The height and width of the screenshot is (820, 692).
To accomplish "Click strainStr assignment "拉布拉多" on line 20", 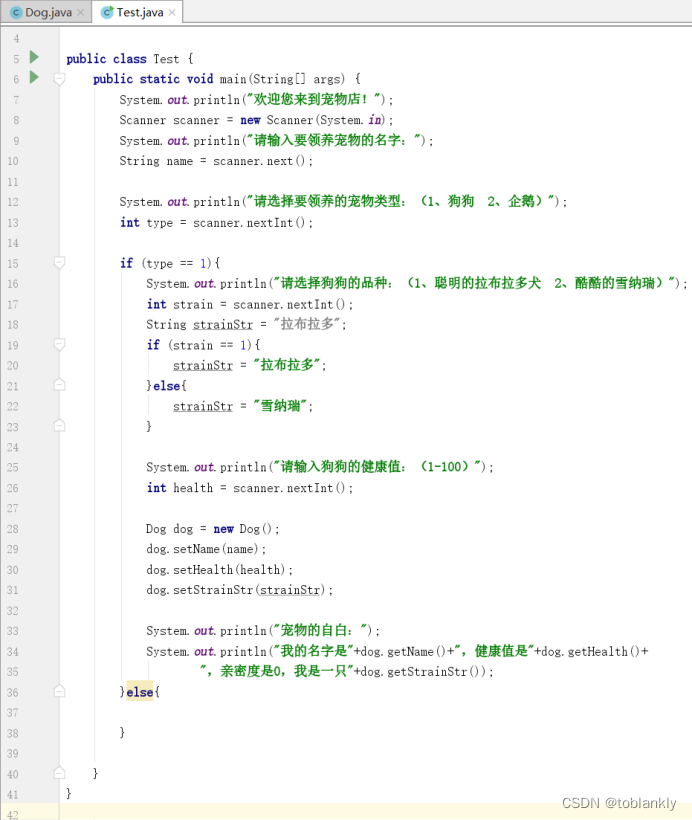I will (x=249, y=365).
